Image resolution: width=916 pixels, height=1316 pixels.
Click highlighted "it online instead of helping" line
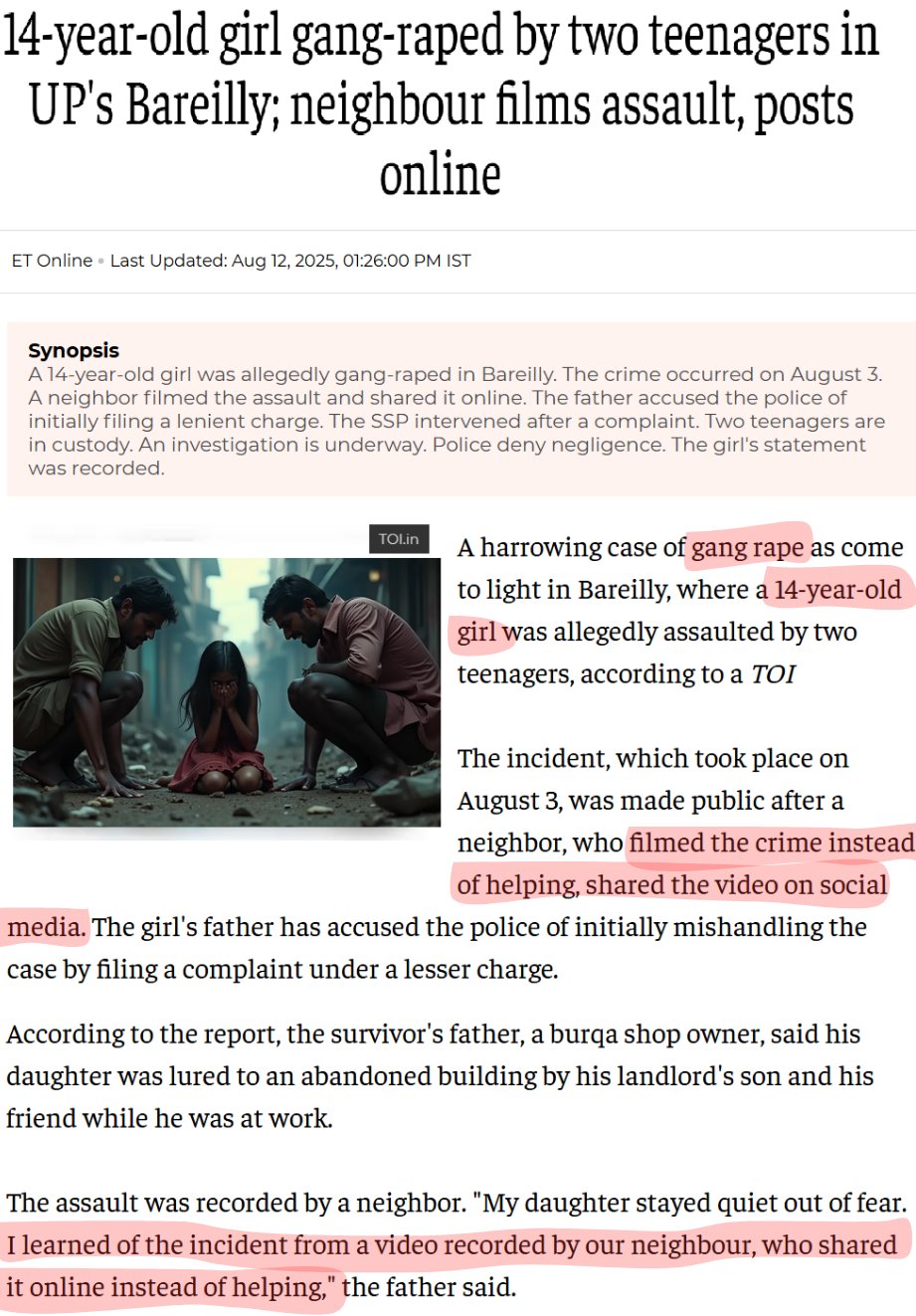click(x=171, y=1287)
